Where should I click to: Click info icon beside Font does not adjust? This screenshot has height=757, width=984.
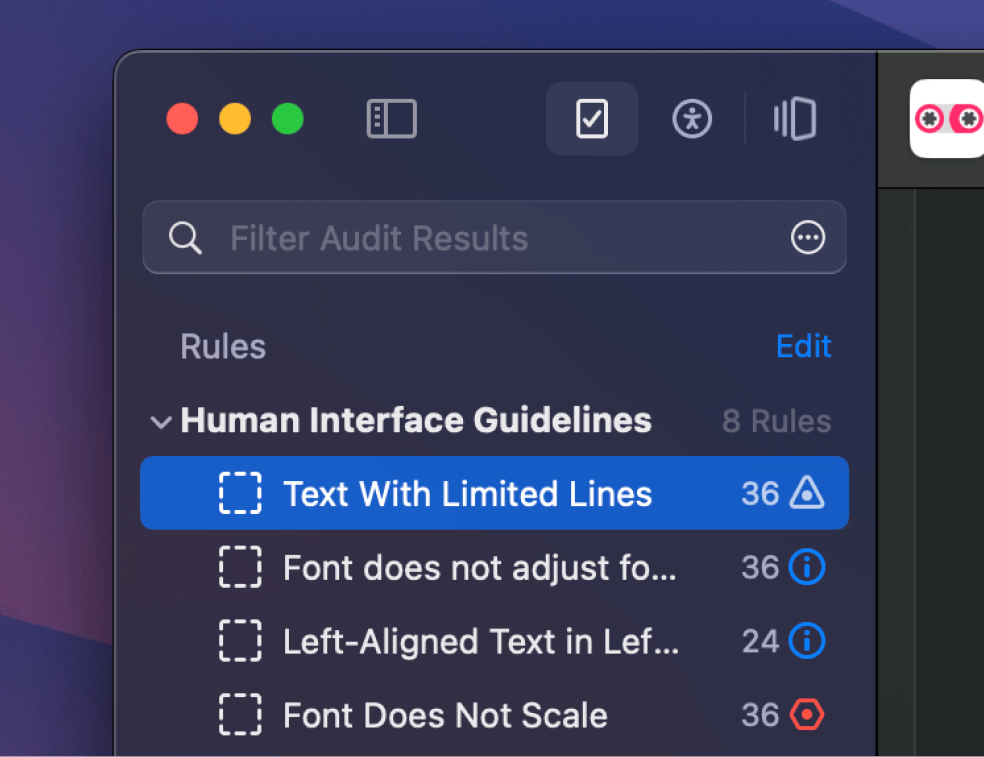point(807,567)
